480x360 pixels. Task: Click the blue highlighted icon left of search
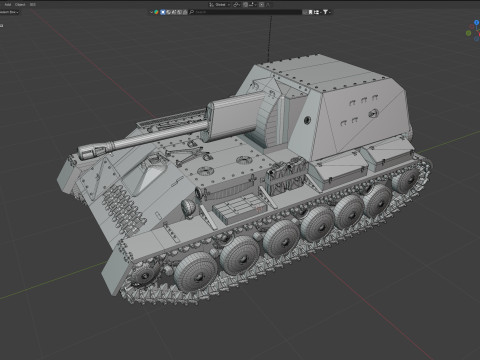[x=163, y=12]
